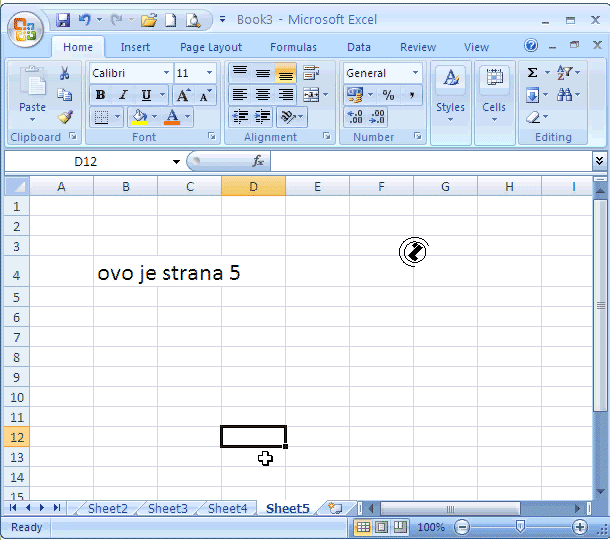Click the Merge and Center icon
Viewport: 610px width, 540px height.
[311, 95]
